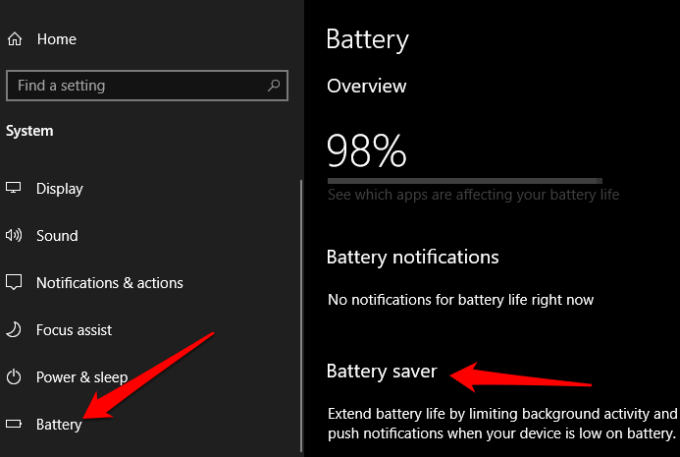Click the Focus assist moon icon
This screenshot has height=457, width=680.
(14, 330)
